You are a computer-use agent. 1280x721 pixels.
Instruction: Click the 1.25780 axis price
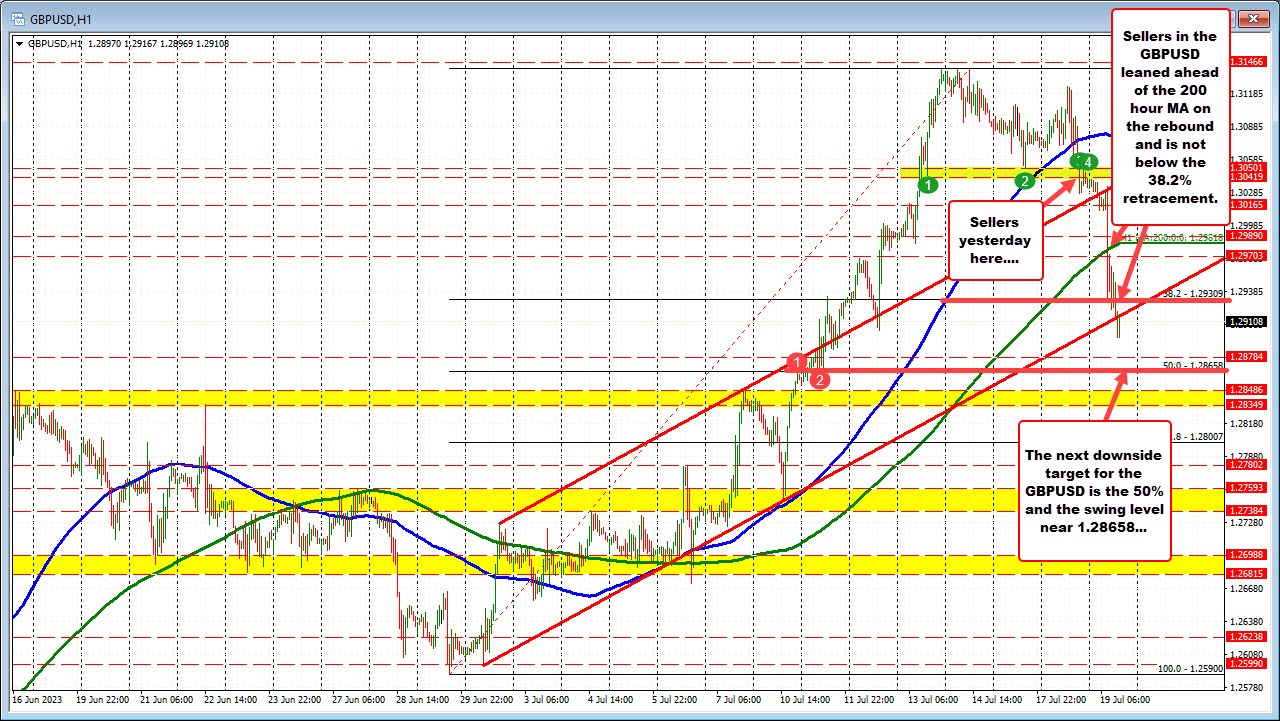point(1247,687)
